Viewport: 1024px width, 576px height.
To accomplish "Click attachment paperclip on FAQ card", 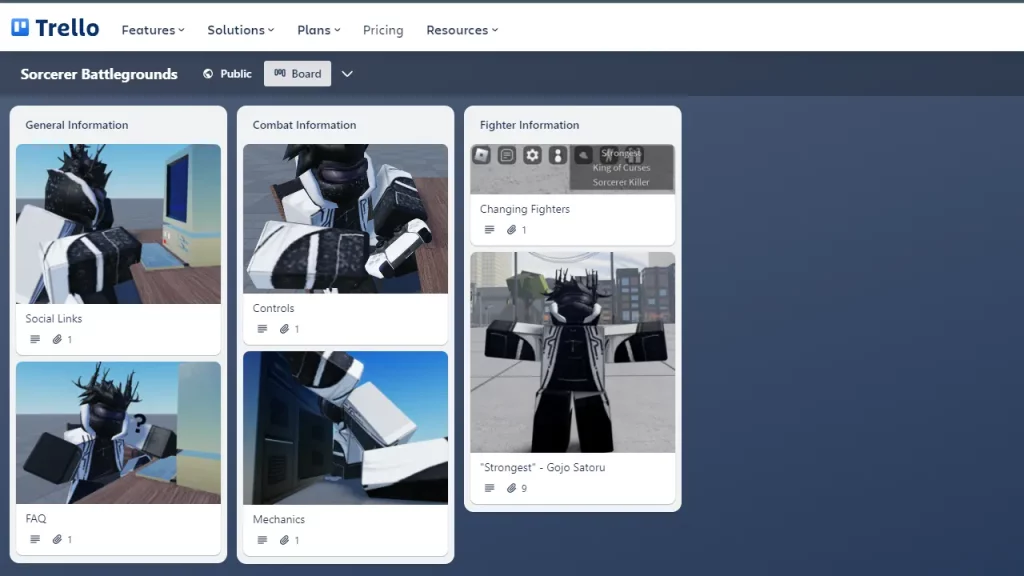I will 57,539.
